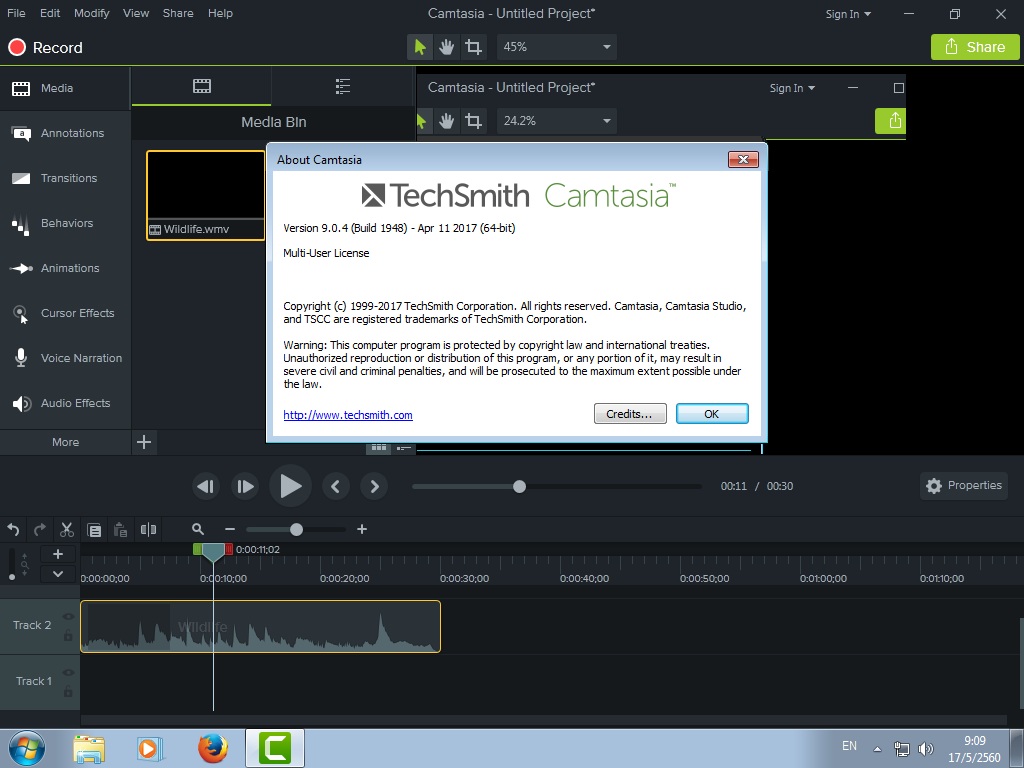Go to next media with right chevron

[x=374, y=487]
